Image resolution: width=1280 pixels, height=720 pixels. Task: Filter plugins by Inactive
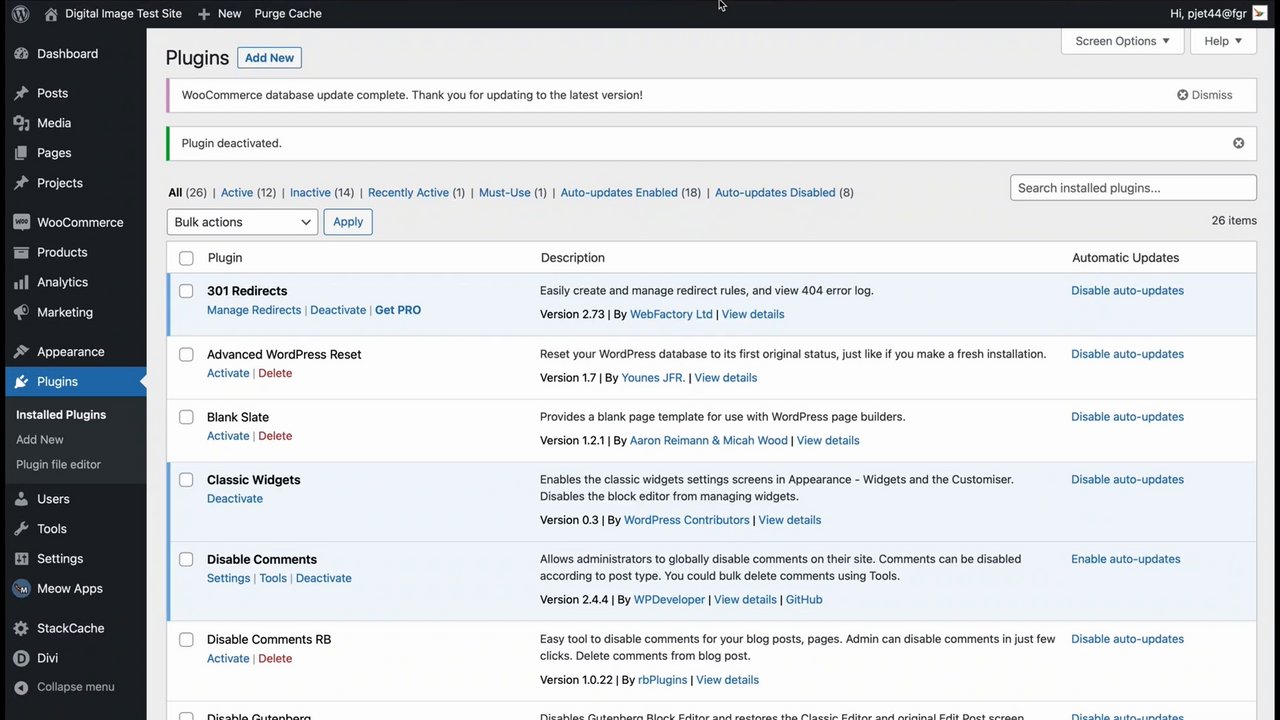pyautogui.click(x=310, y=193)
